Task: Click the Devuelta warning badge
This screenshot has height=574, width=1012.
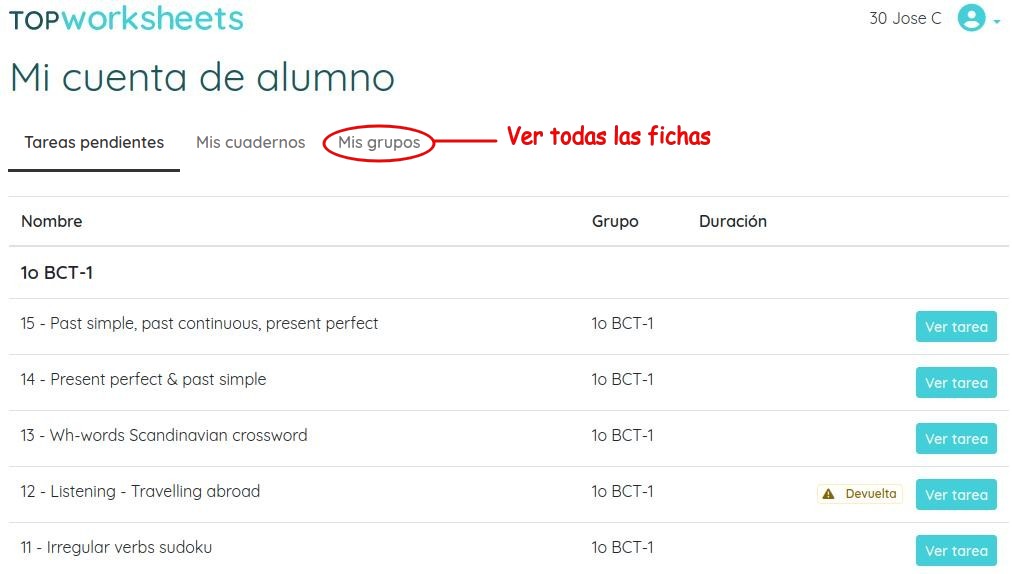Action: (x=860, y=494)
